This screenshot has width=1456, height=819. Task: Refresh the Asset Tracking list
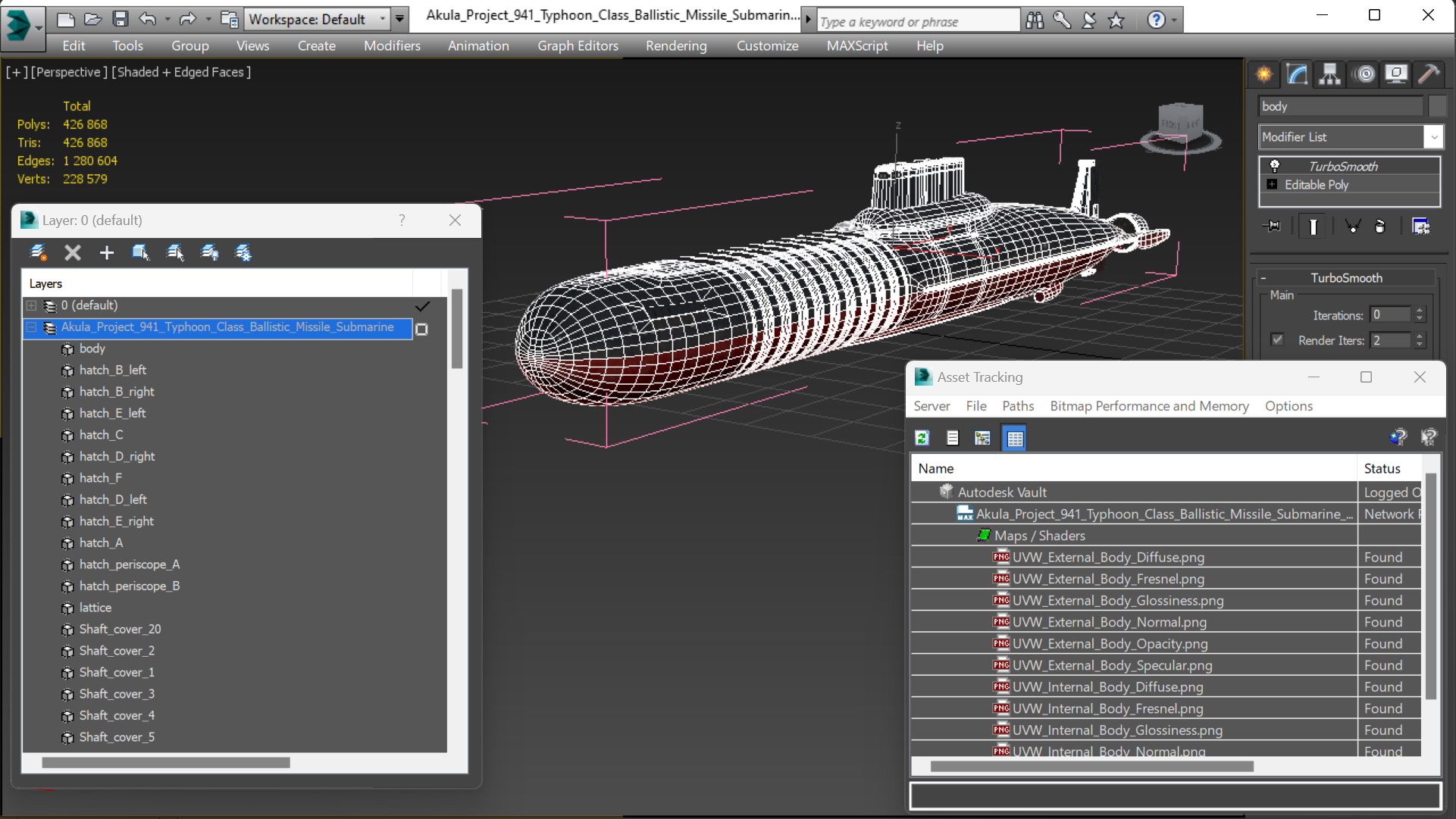922,438
